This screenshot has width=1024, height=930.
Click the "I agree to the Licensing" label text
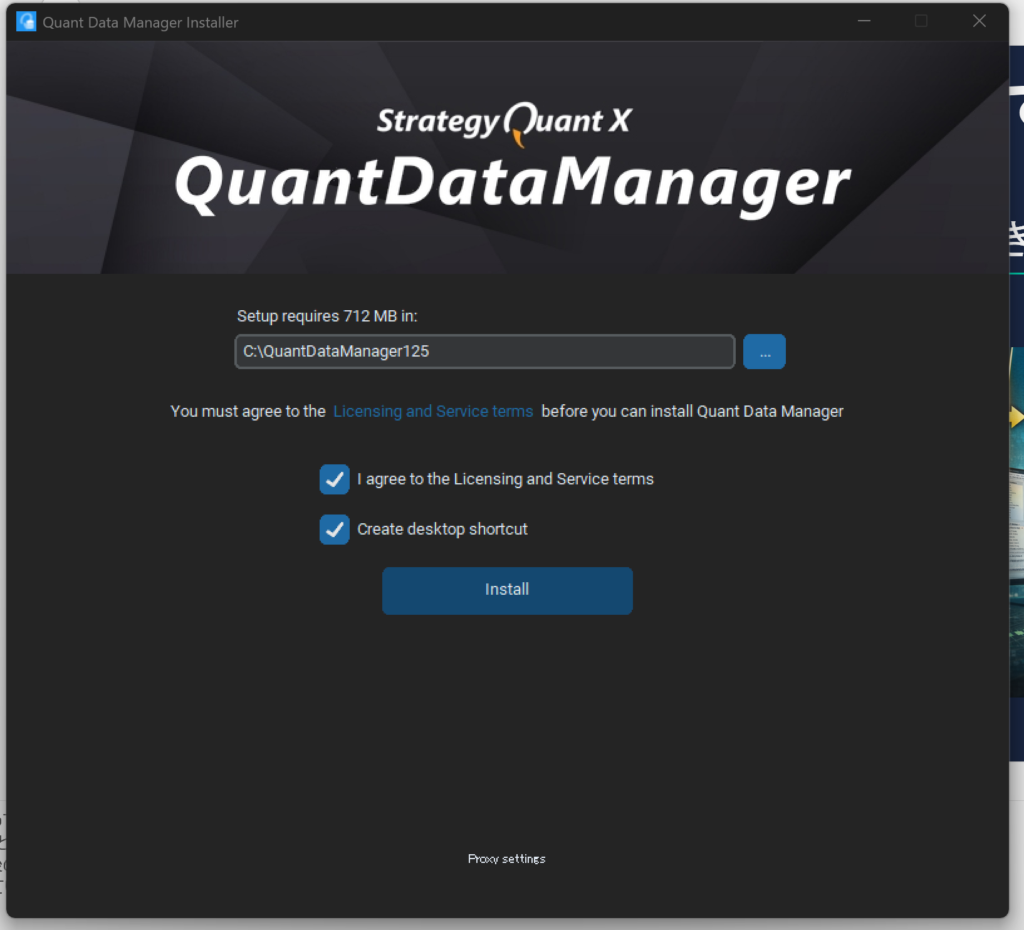coord(505,479)
